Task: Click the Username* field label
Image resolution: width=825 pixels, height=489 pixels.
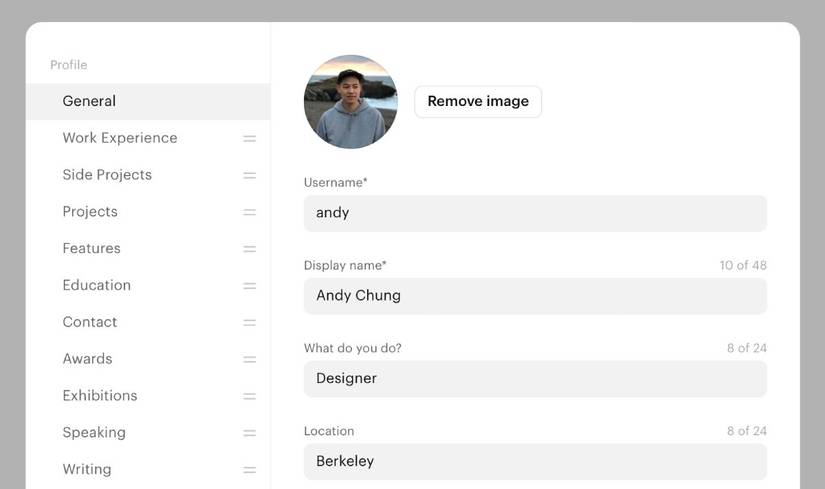Action: pos(336,183)
